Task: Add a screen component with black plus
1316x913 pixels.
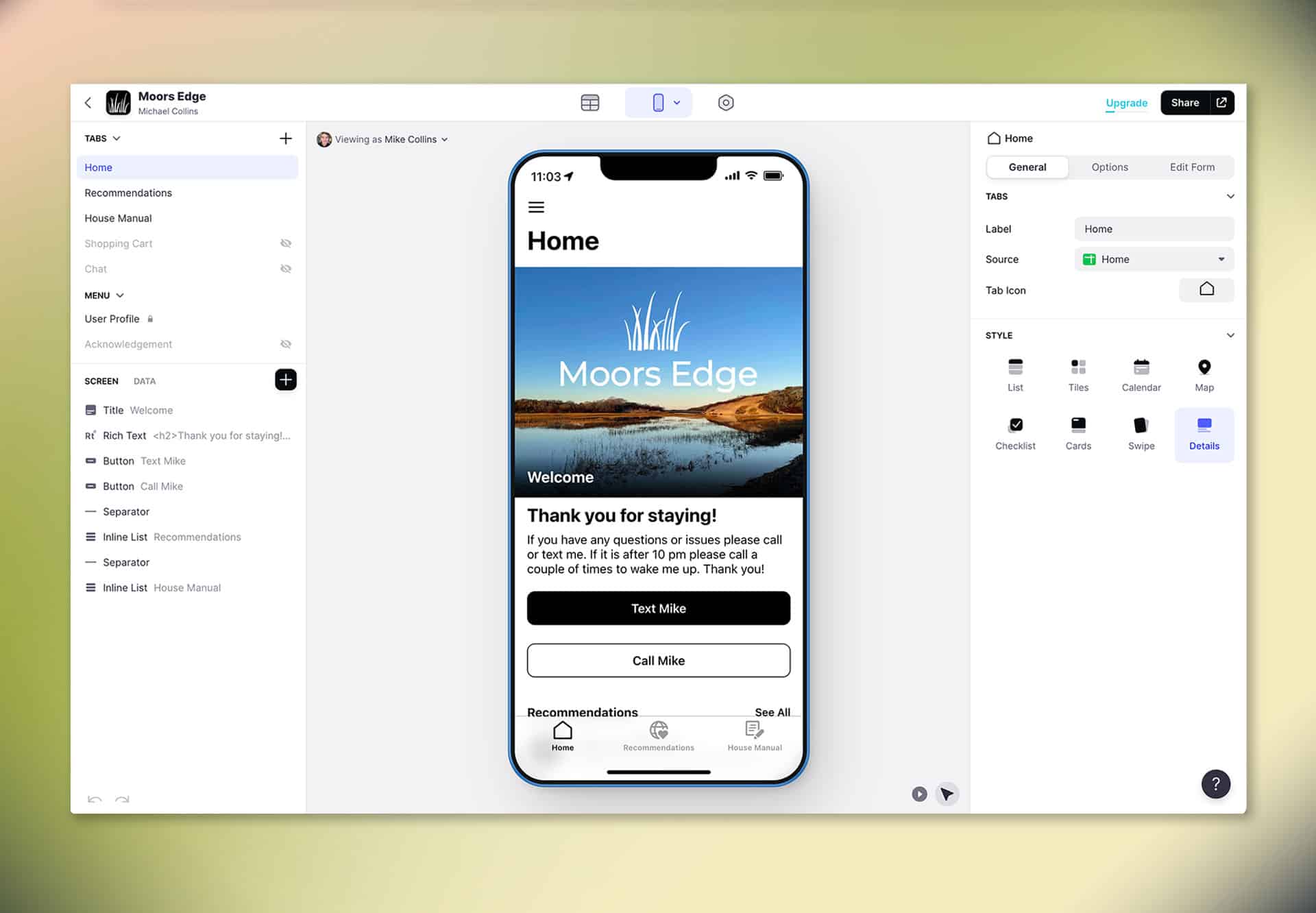Action: pos(286,380)
